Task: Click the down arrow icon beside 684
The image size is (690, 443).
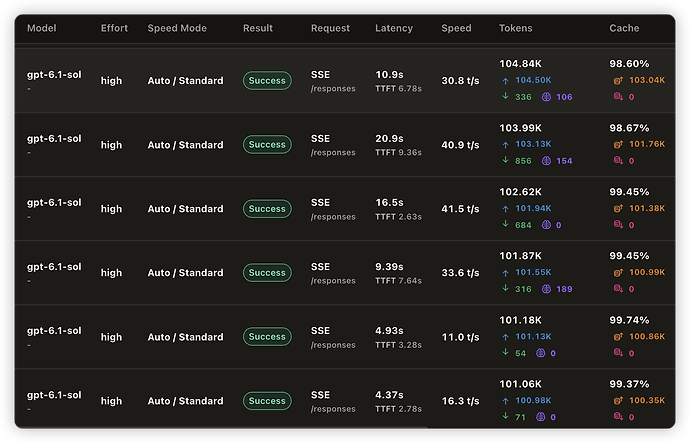Action: click(505, 224)
